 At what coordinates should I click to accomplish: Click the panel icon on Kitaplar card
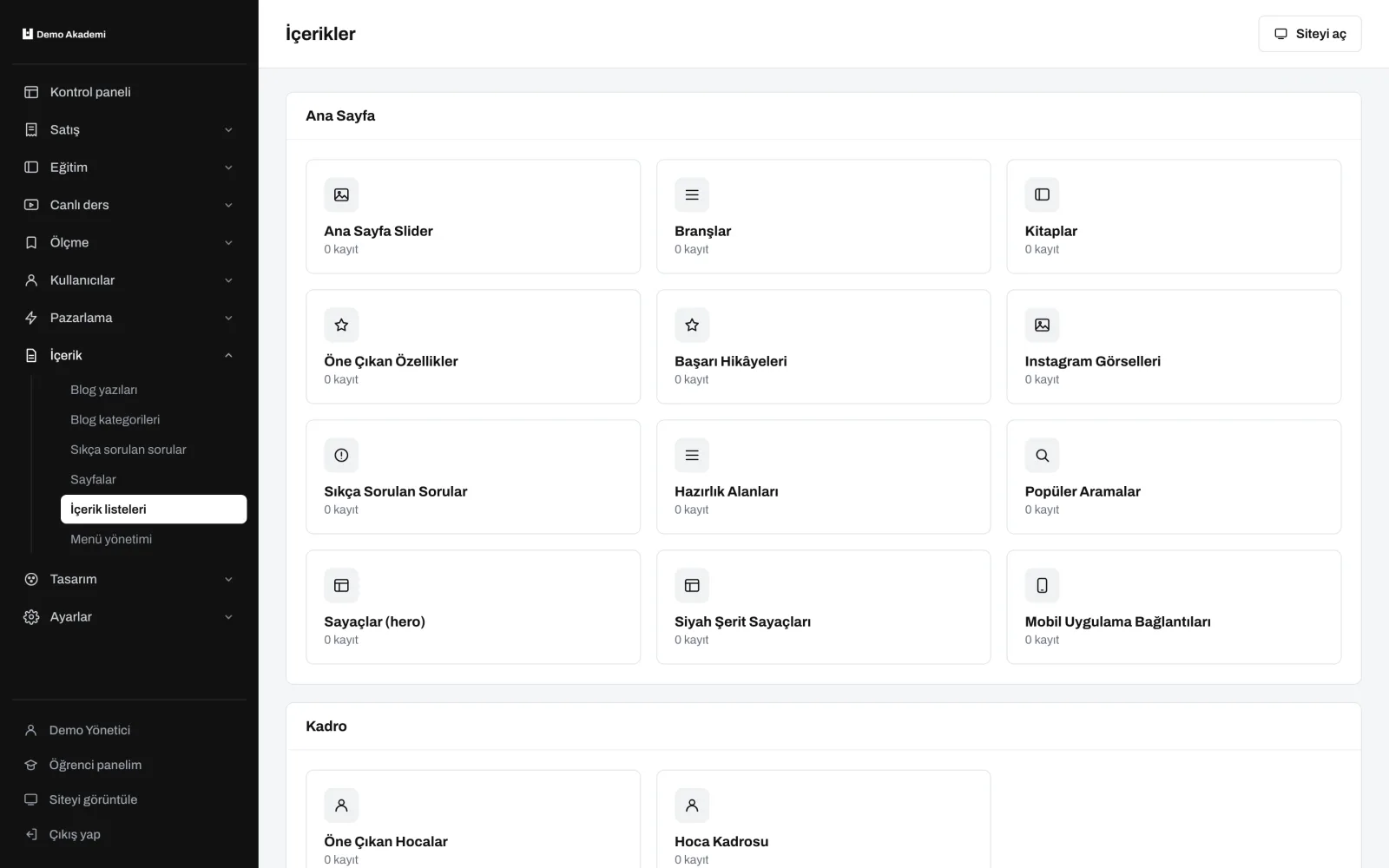[1042, 194]
